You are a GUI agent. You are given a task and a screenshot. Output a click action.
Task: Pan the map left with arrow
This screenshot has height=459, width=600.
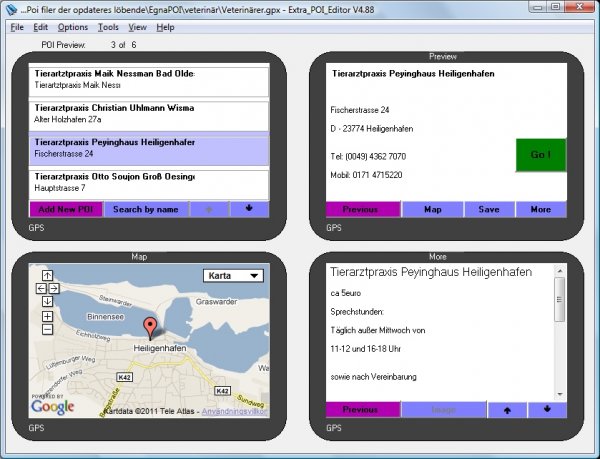(x=41, y=288)
